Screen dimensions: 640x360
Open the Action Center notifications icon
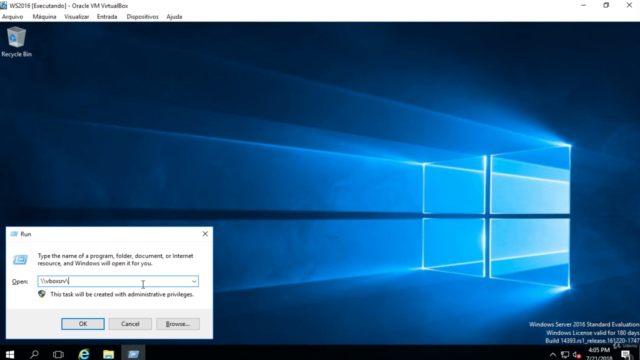[x=626, y=355]
